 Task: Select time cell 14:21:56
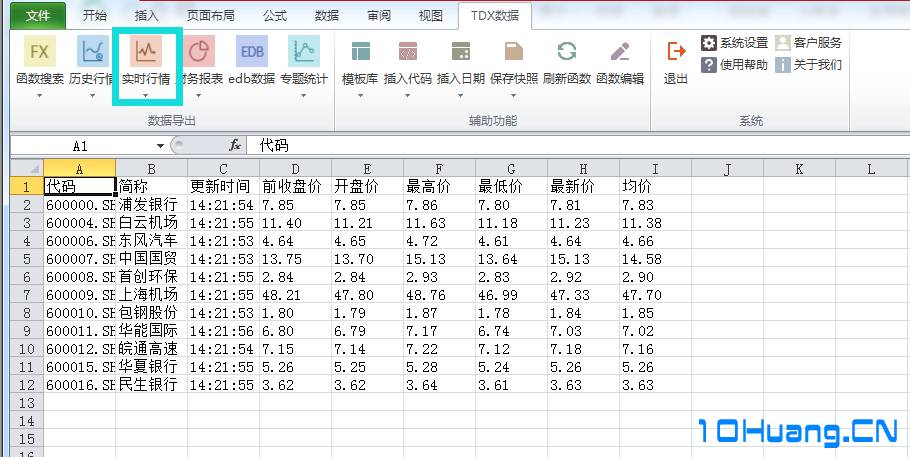point(223,330)
